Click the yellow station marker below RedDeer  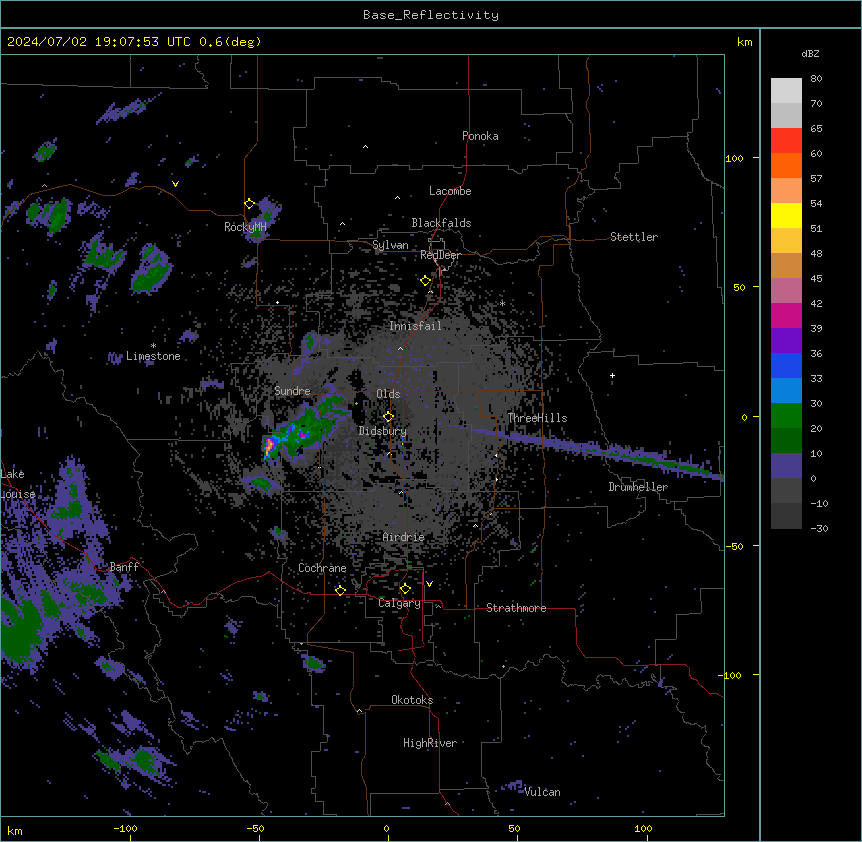click(x=426, y=281)
